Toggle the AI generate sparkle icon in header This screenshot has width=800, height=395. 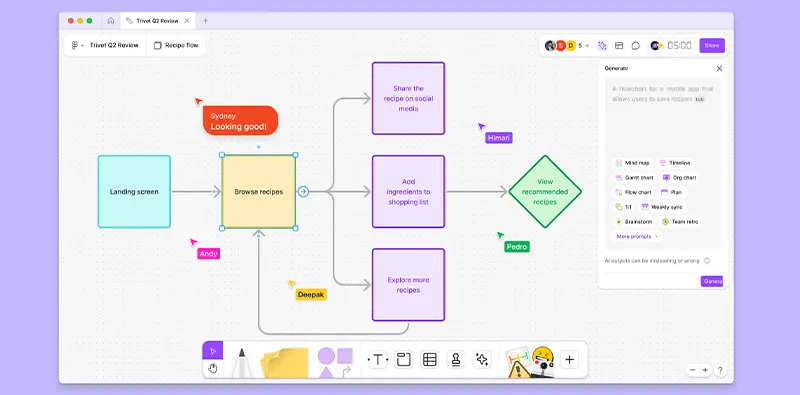click(x=602, y=45)
